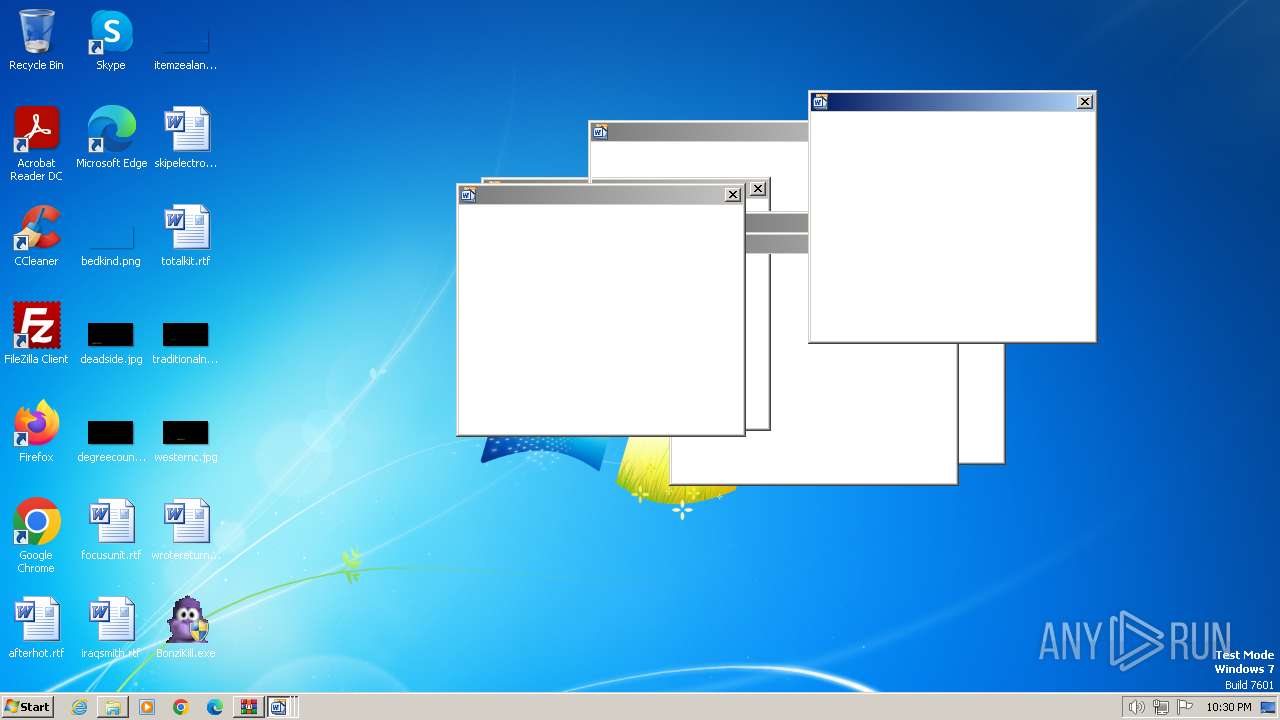Open system menu icon of active blue window
This screenshot has width=1280, height=720.
[820, 102]
